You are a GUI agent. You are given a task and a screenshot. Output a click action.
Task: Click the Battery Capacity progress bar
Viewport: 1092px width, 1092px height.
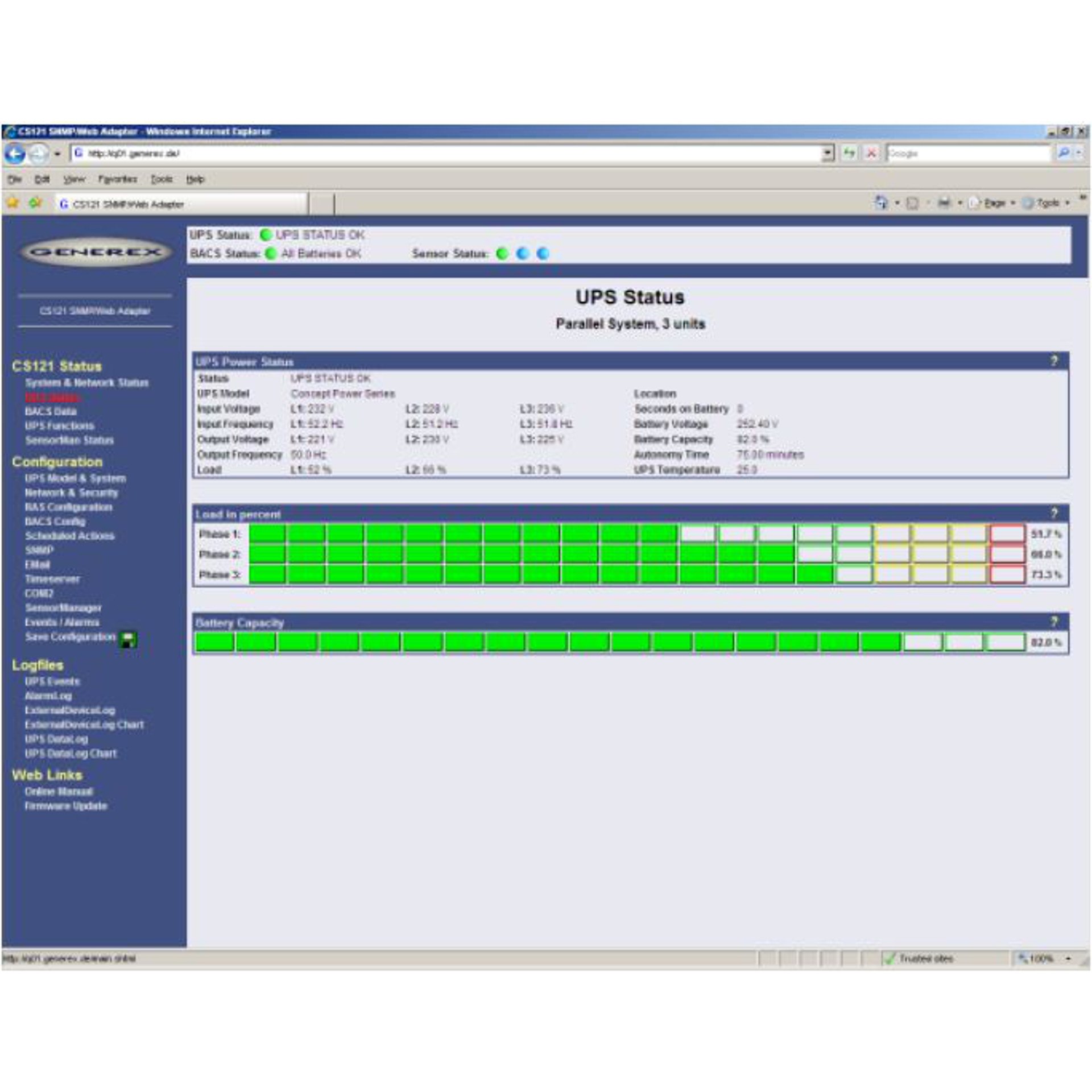click(611, 642)
